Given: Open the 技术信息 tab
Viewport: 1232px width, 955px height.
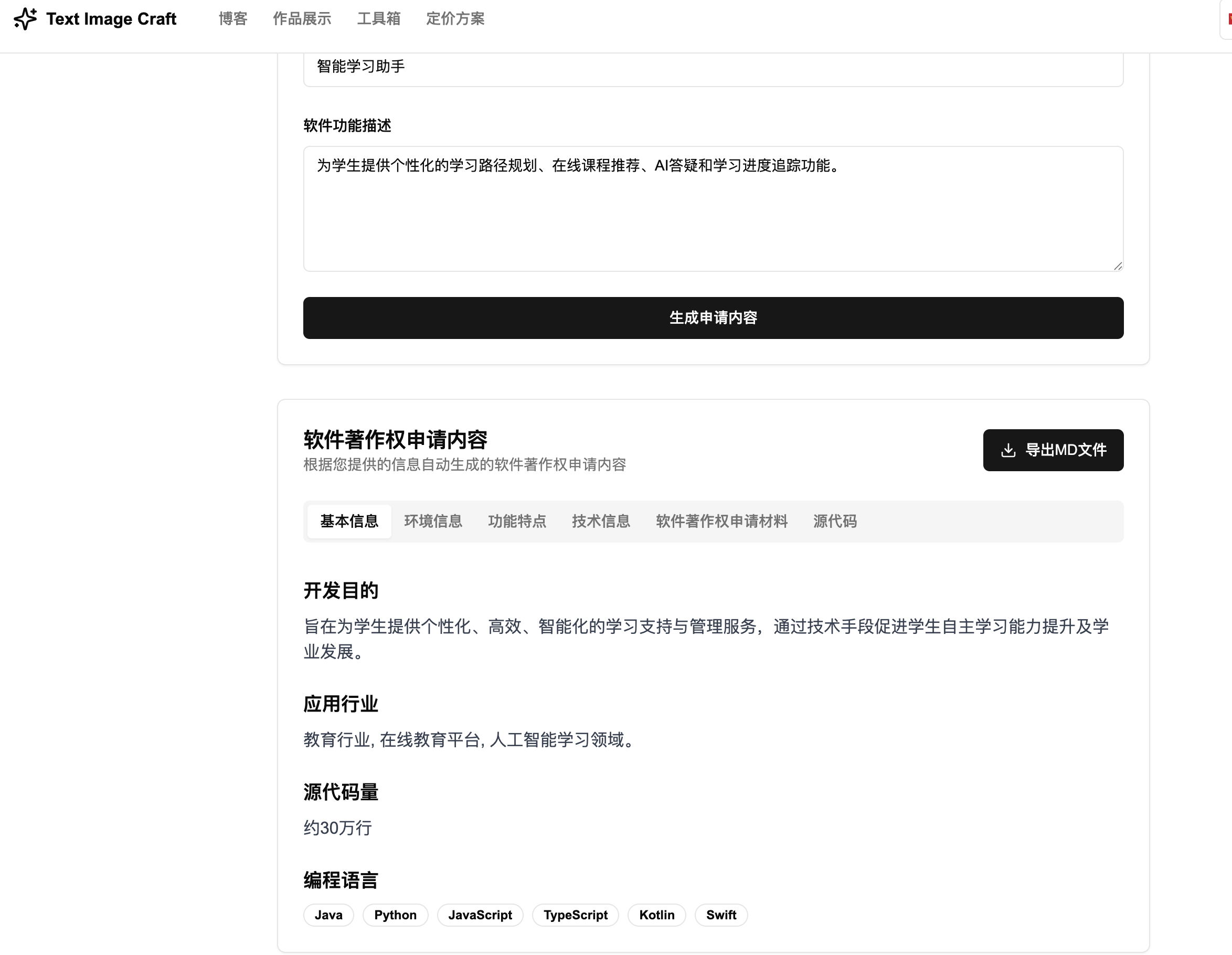Looking at the screenshot, I should tap(601, 521).
